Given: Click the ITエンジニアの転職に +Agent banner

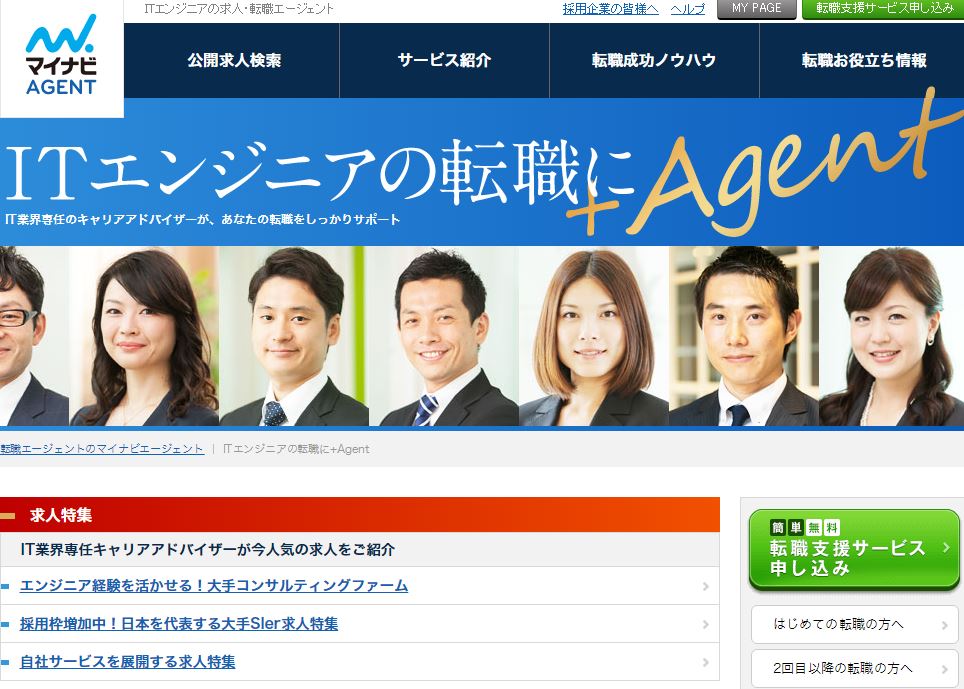Looking at the screenshot, I should (x=482, y=172).
